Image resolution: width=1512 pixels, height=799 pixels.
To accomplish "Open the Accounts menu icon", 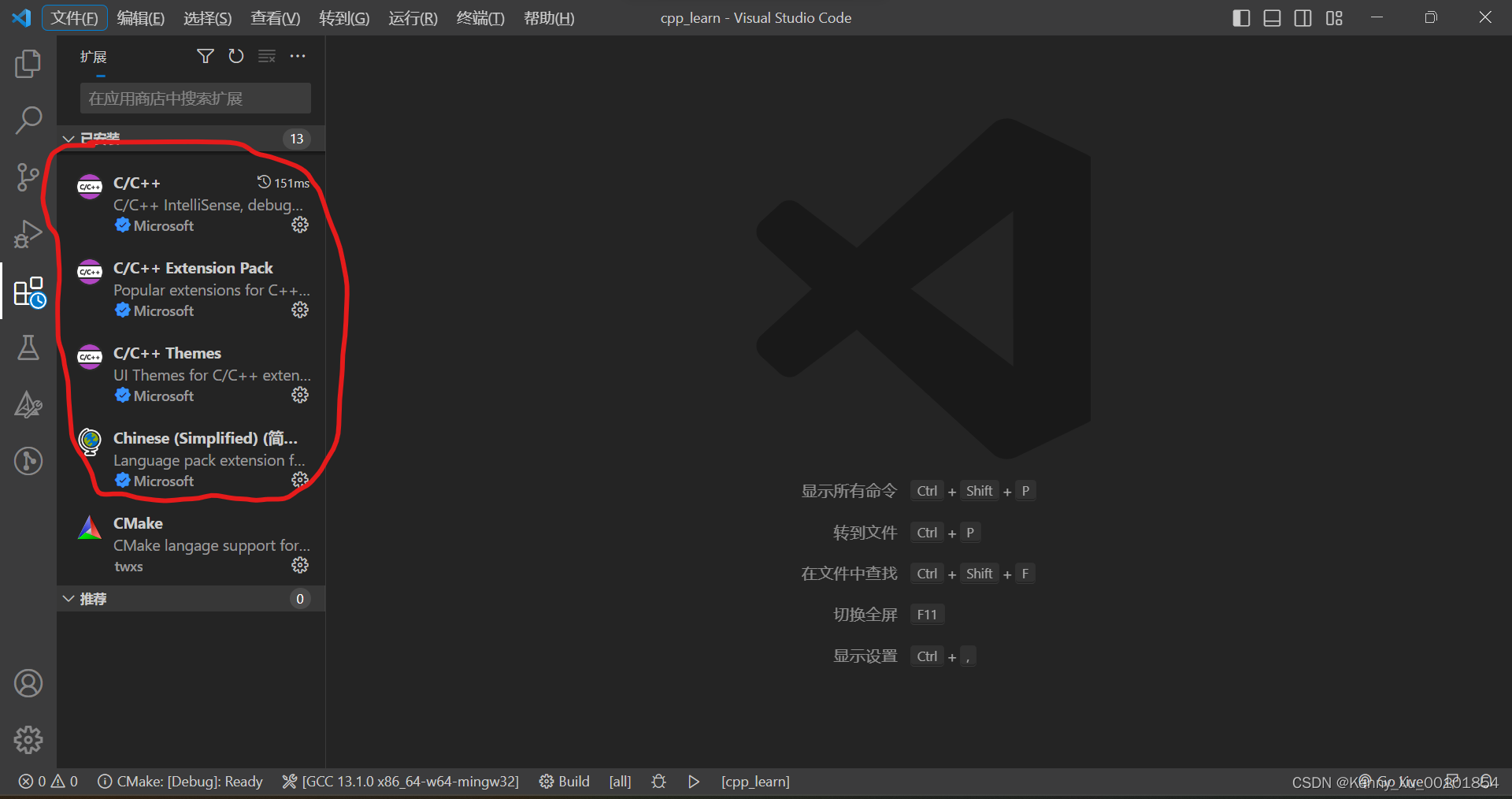I will tap(28, 683).
